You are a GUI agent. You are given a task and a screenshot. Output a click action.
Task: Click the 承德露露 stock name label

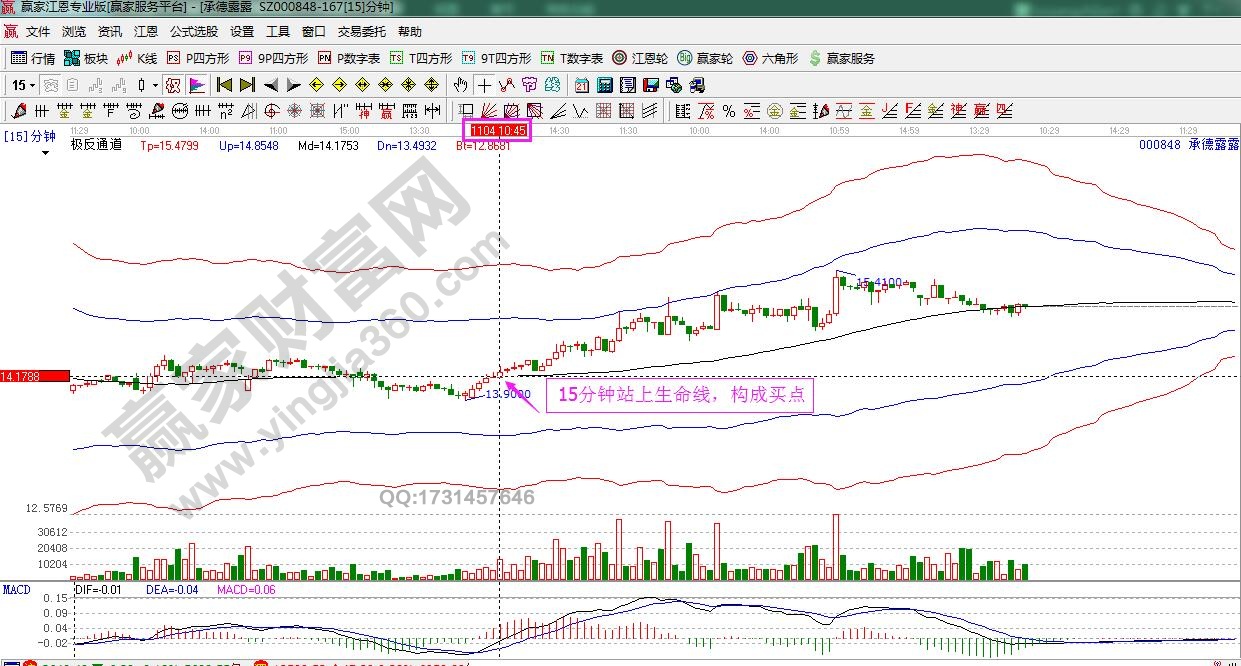coord(1211,143)
